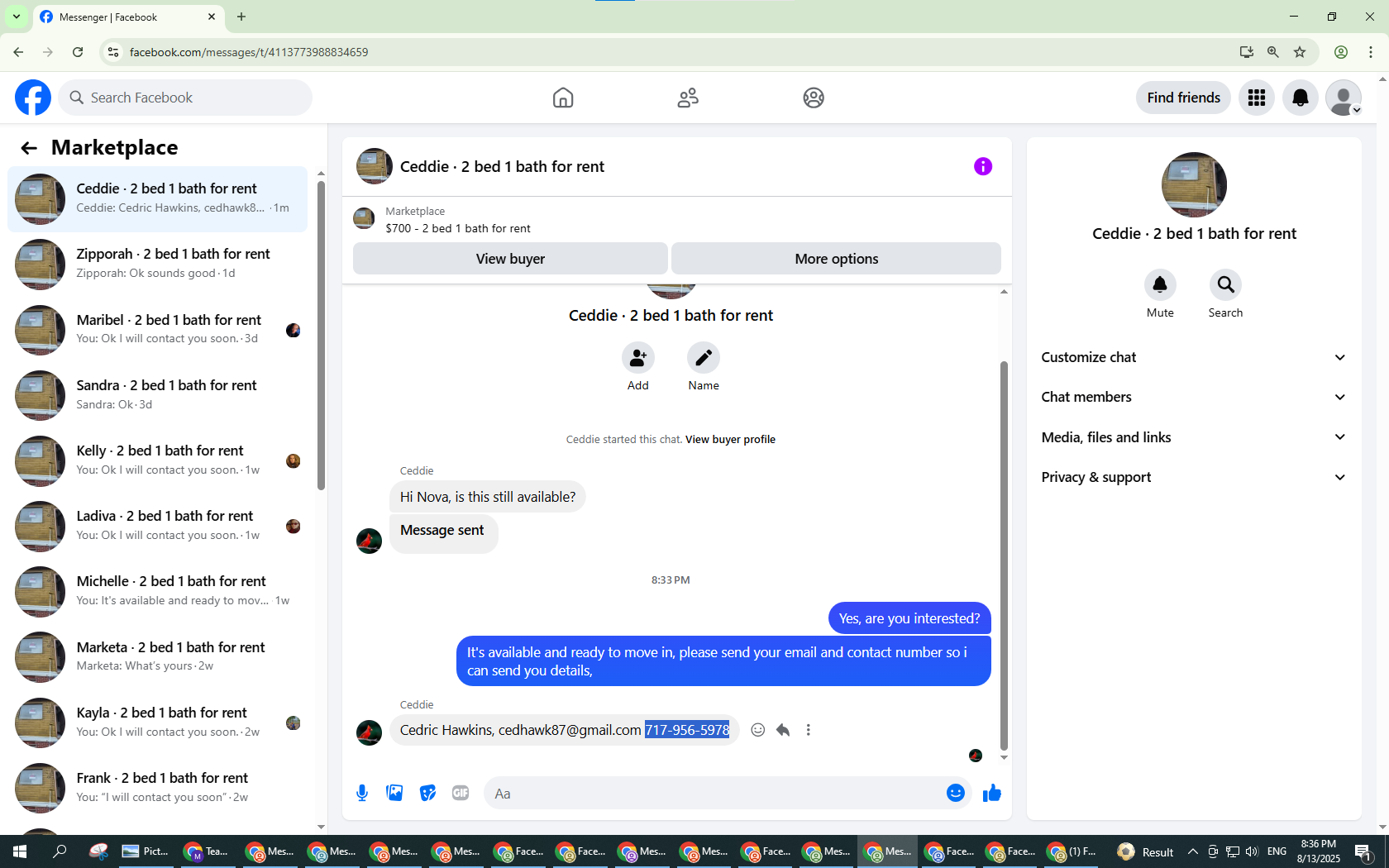This screenshot has height=868, width=1389.
Task: Reply to Cedric's message arrow icon
Action: (783, 730)
